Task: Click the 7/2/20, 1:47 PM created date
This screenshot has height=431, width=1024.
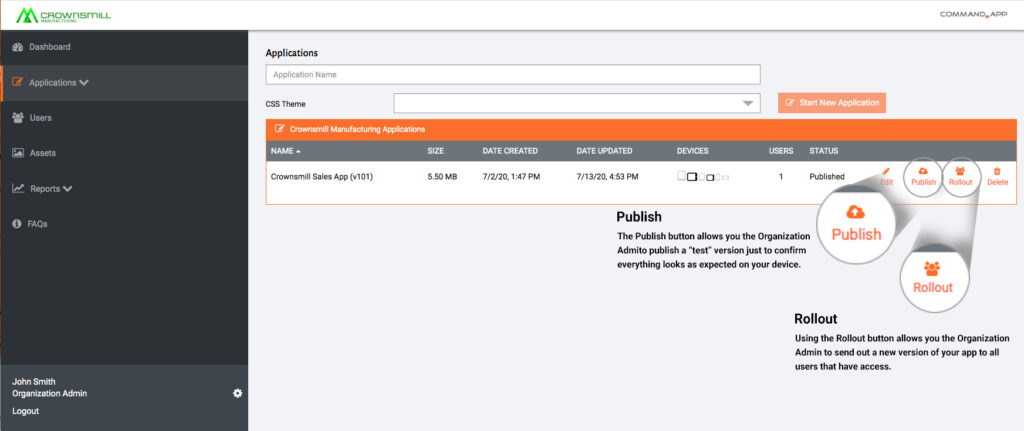Action: [511, 176]
